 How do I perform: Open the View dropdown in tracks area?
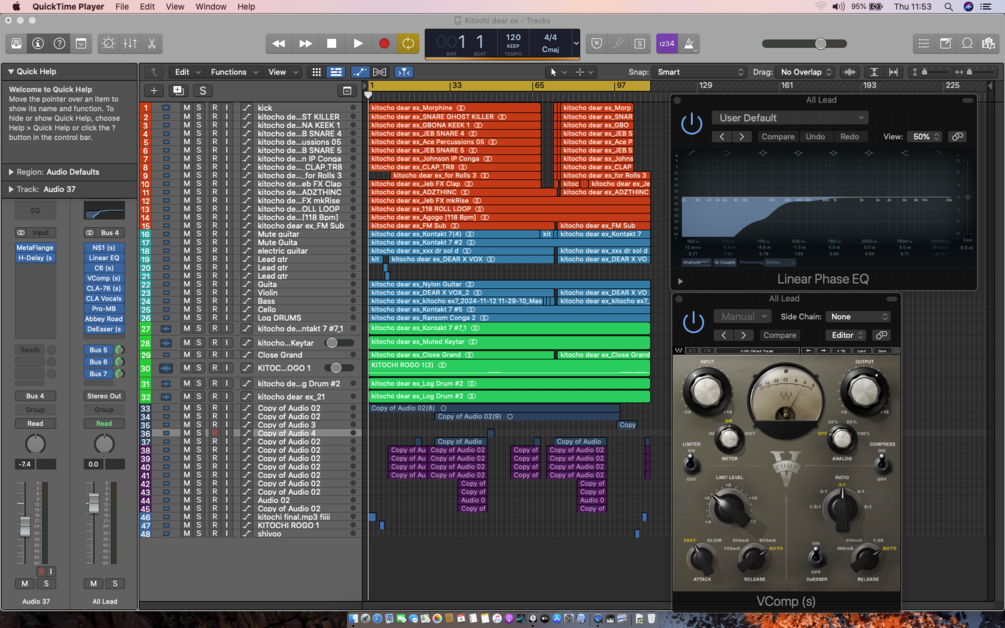coord(282,72)
